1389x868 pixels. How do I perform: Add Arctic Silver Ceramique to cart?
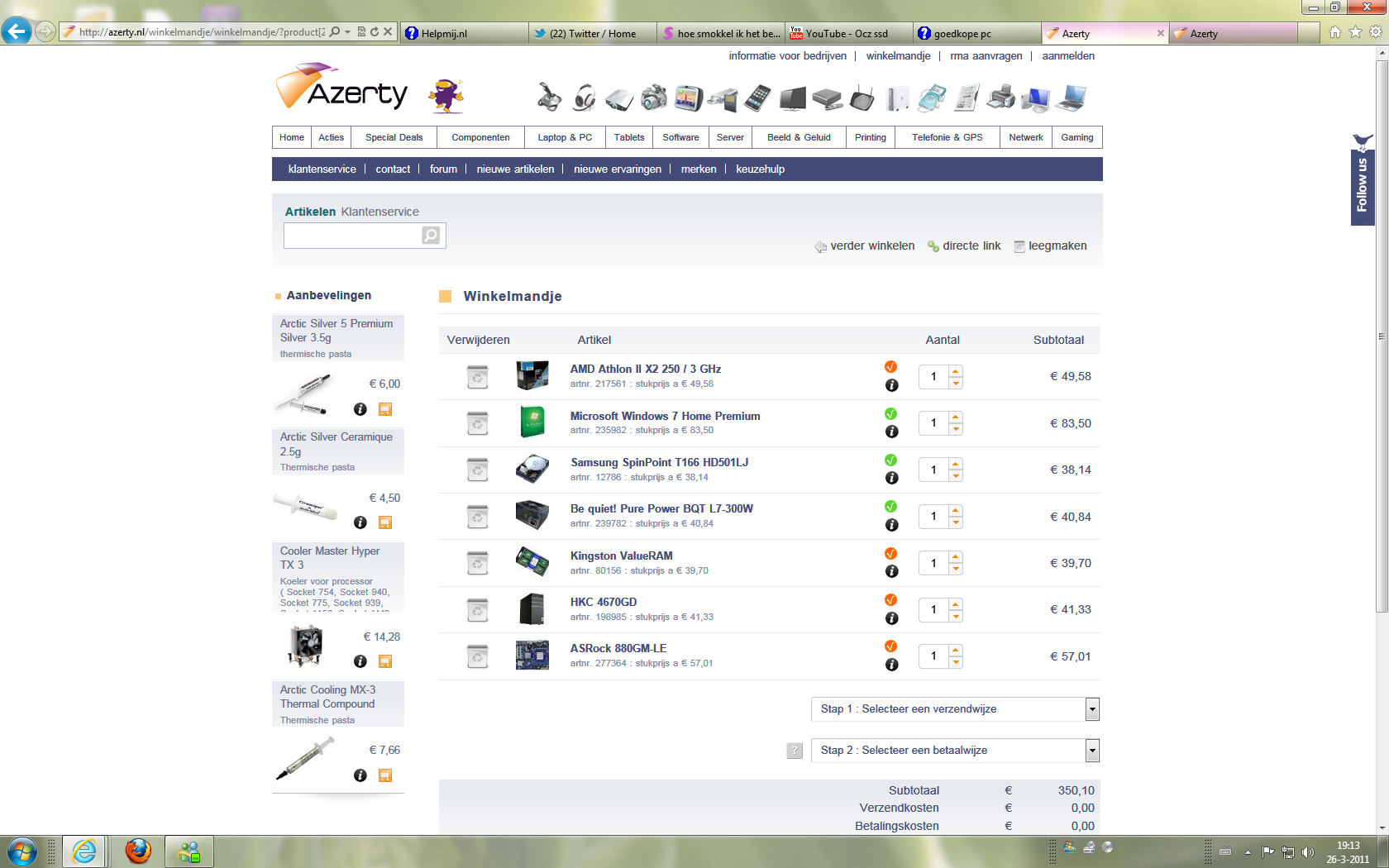(x=384, y=522)
